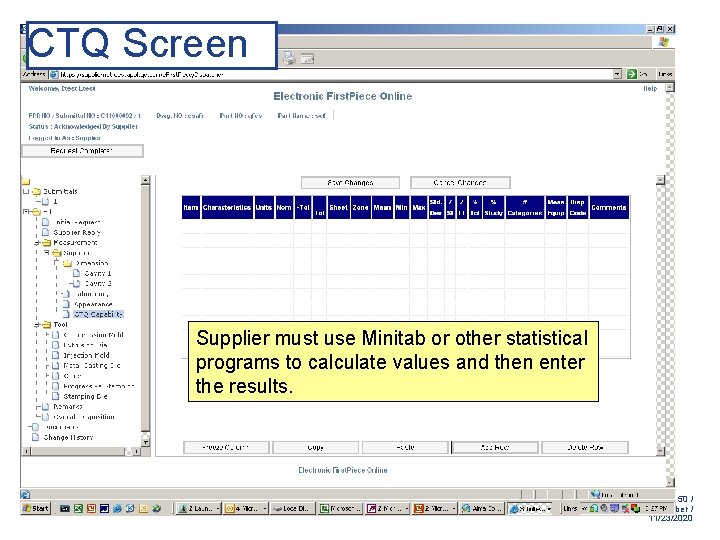Click the # Categories column header
This screenshot has width=720, height=540.
(x=525, y=208)
